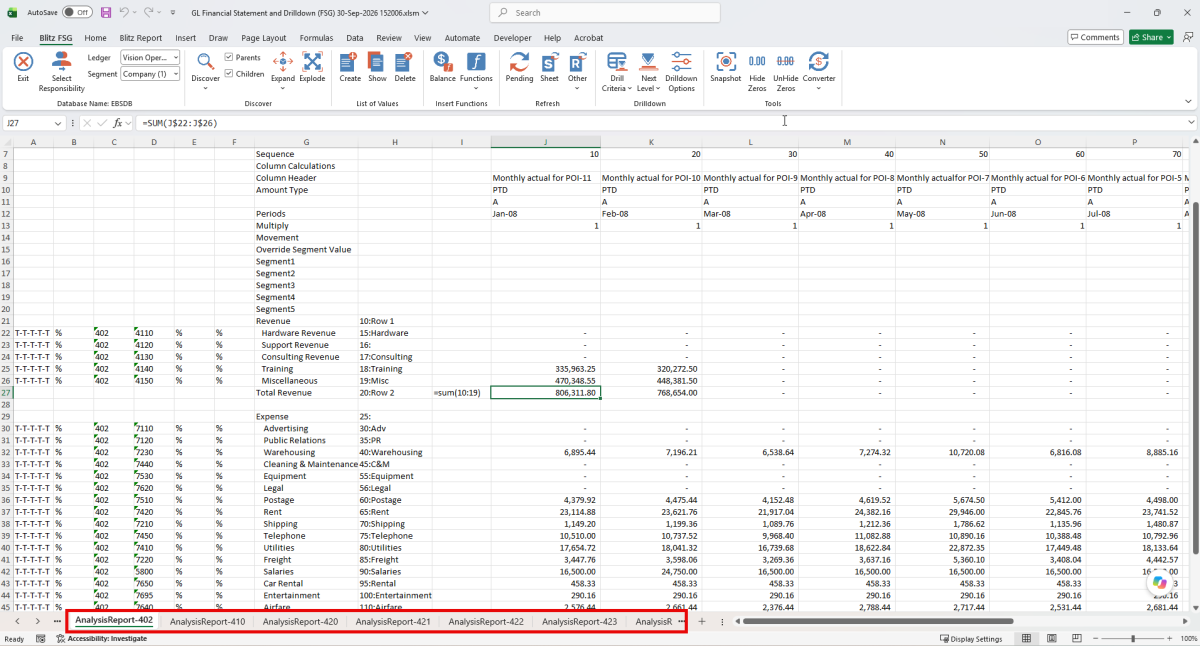Open Next Level drilldown menu
Image resolution: width=1200 pixels, height=646 pixels.
pyautogui.click(x=648, y=71)
